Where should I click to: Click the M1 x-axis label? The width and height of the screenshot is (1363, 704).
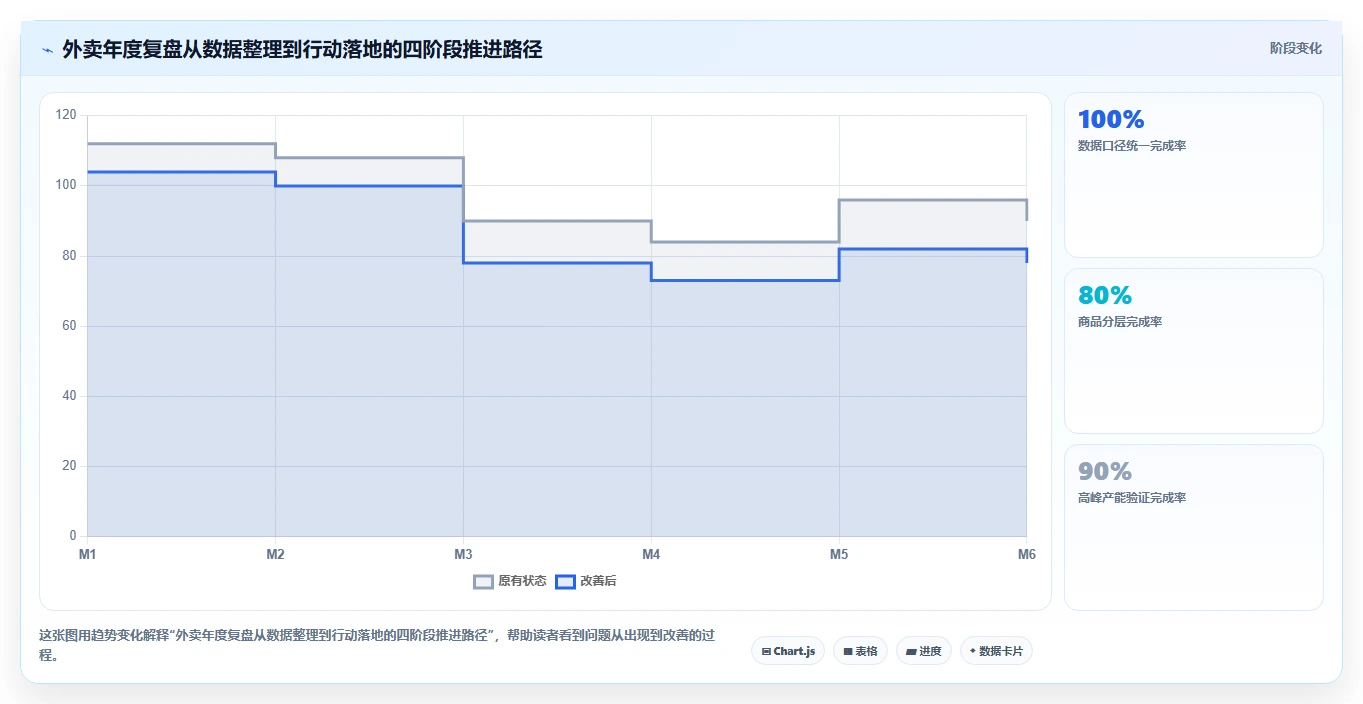(x=87, y=554)
